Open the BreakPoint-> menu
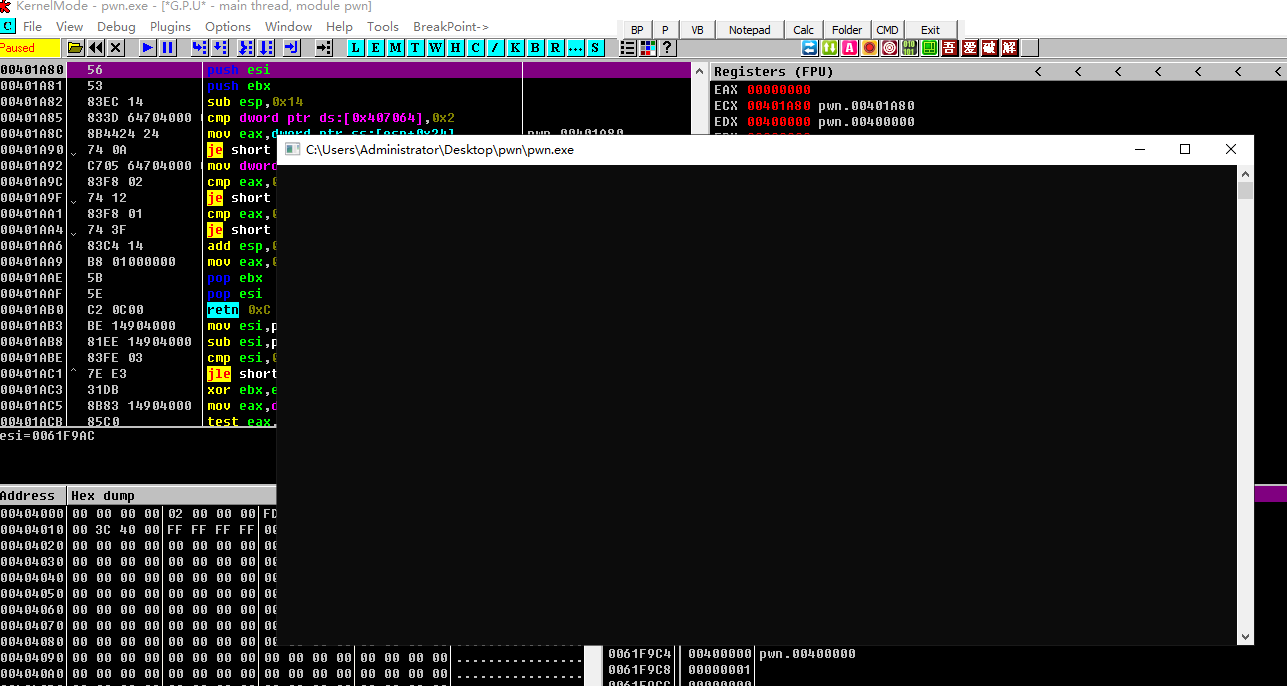The height and width of the screenshot is (686, 1287). (x=451, y=27)
